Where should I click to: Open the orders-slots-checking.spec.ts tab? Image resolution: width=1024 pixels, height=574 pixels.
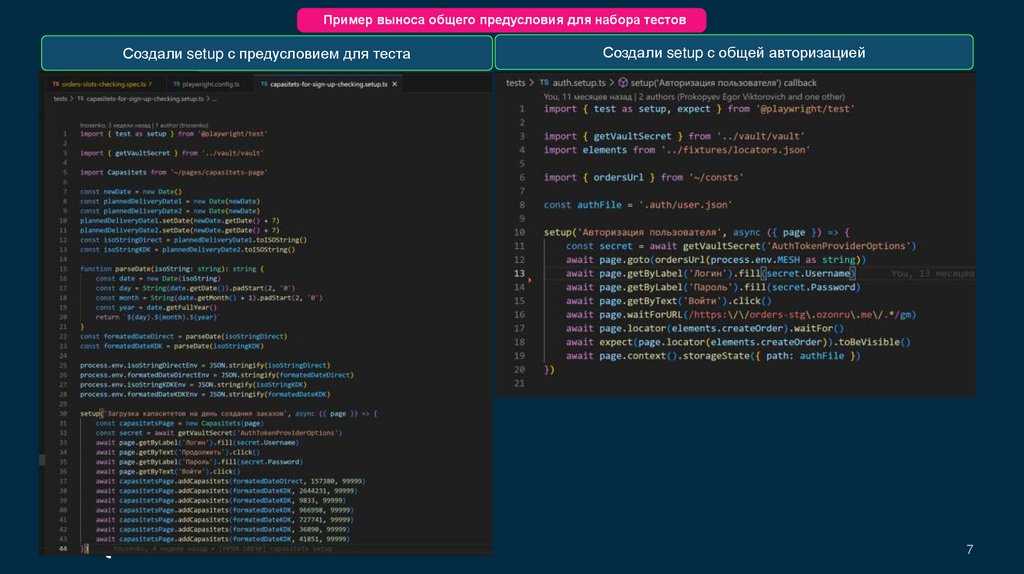[103, 85]
